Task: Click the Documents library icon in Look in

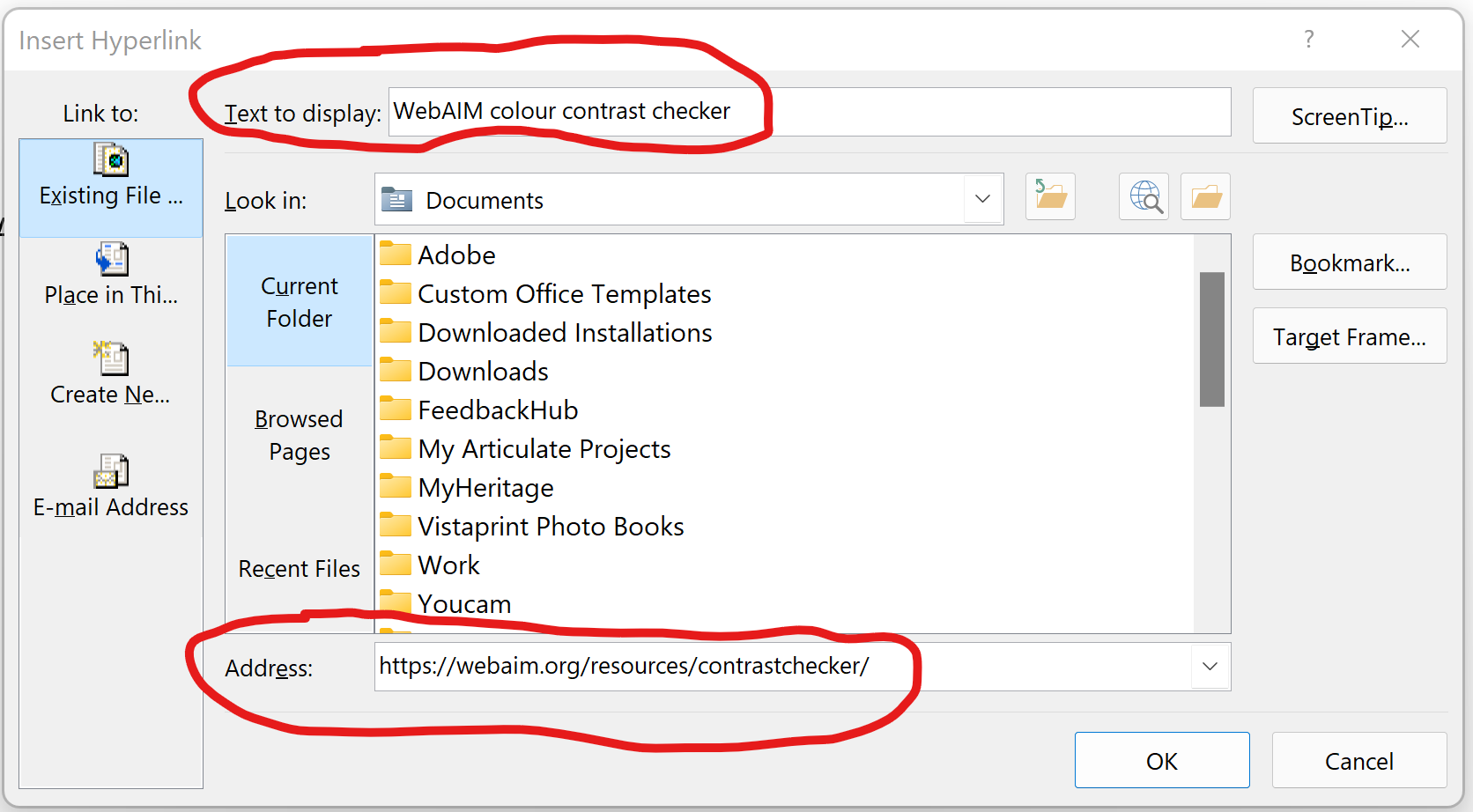Action: (396, 200)
